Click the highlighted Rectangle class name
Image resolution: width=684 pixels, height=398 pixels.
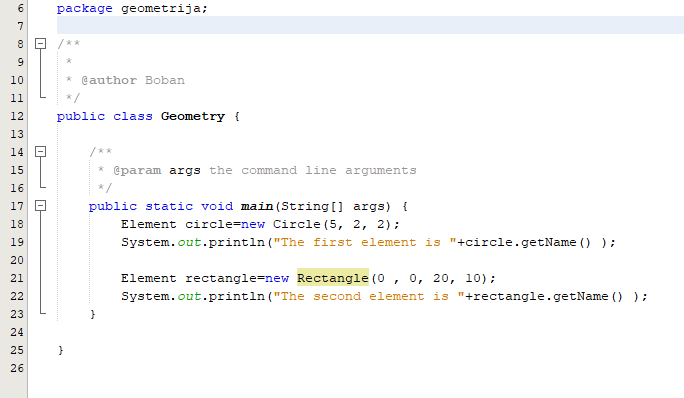333,278
